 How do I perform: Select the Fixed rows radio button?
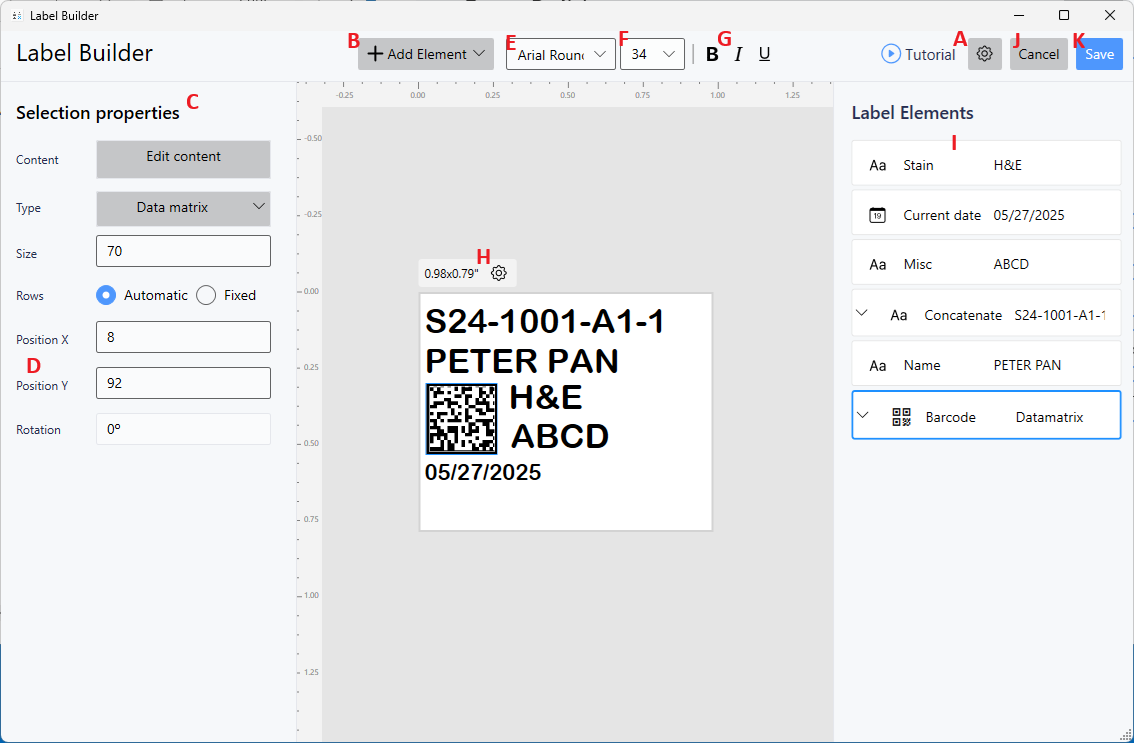(x=206, y=295)
